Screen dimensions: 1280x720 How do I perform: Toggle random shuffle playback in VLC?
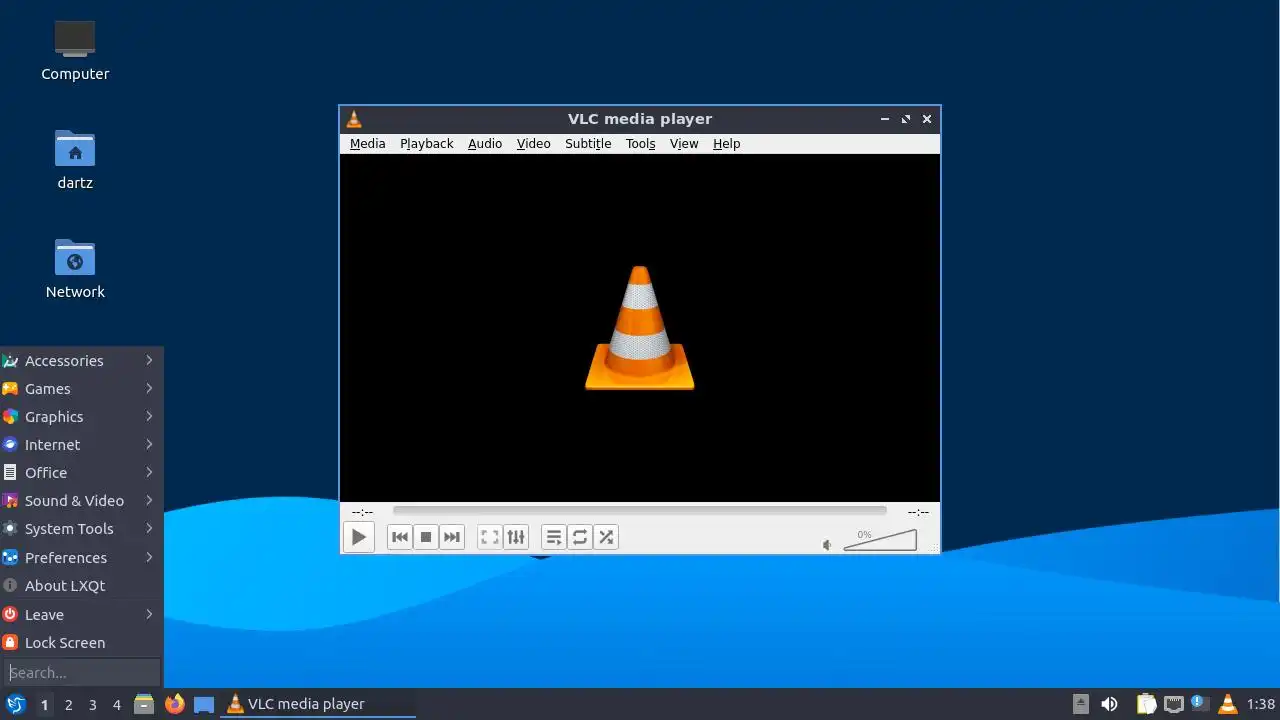pos(606,537)
